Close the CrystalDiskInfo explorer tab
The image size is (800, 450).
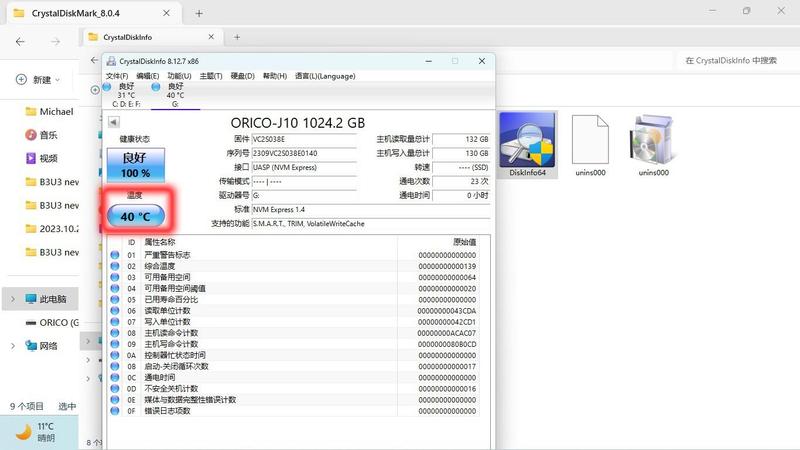pos(211,37)
